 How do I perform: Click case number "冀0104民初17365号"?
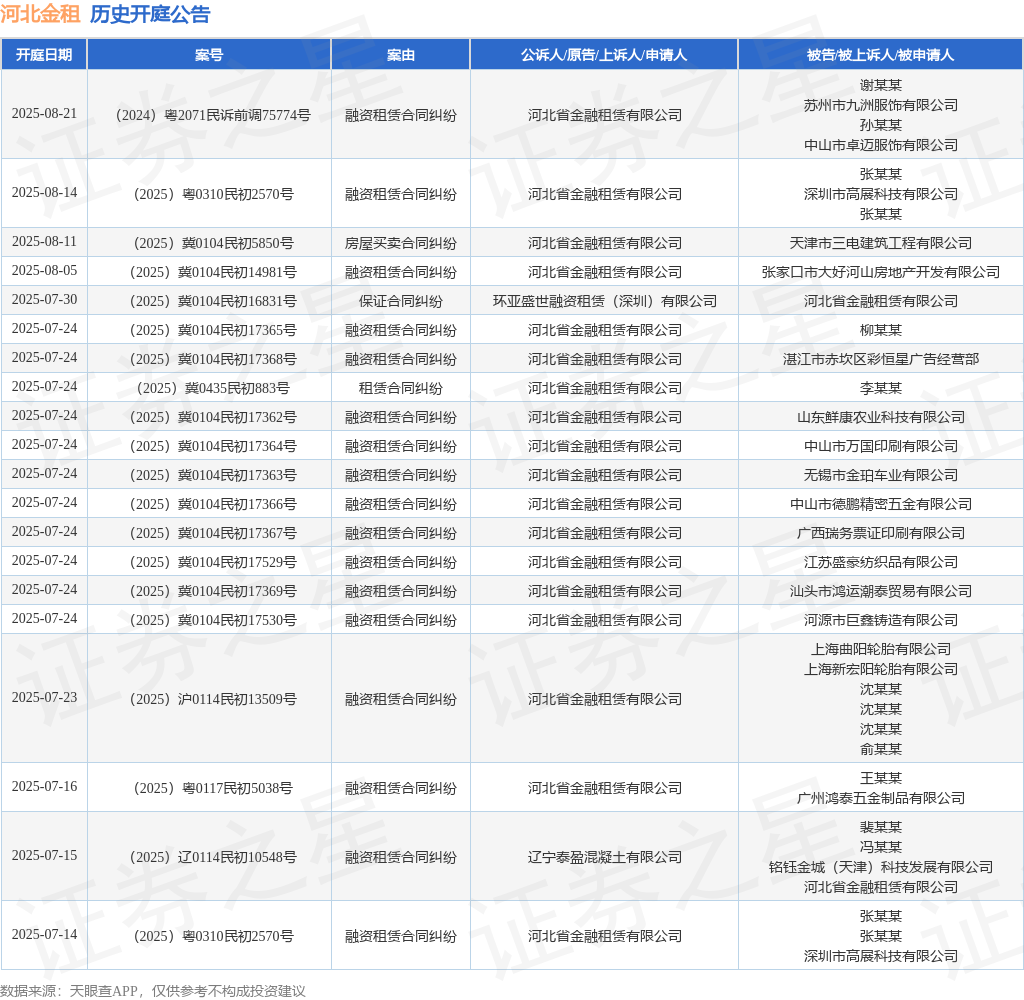point(238,330)
